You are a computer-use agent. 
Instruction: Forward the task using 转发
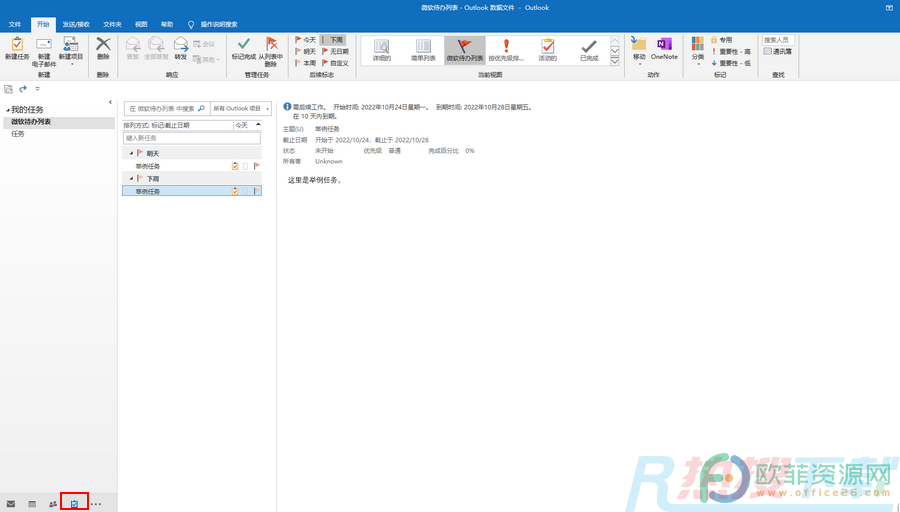coord(181,49)
